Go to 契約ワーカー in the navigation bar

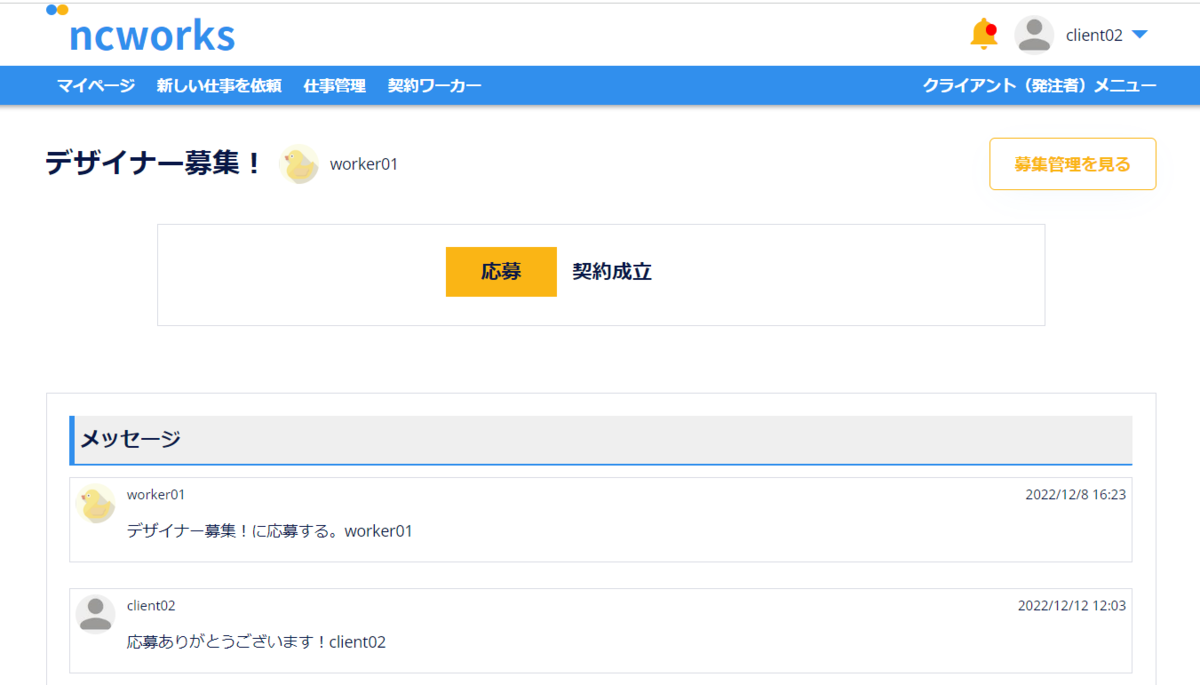(x=435, y=86)
